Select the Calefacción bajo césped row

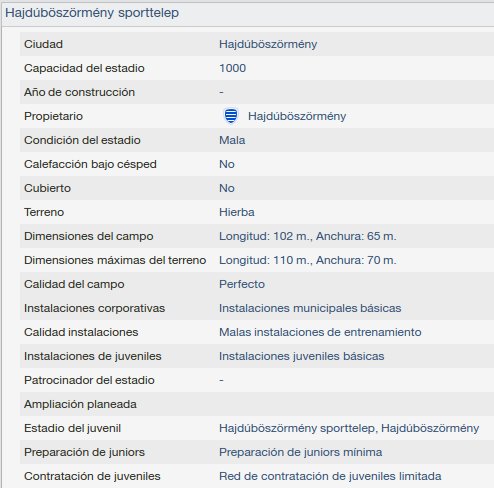pyautogui.click(x=257, y=164)
